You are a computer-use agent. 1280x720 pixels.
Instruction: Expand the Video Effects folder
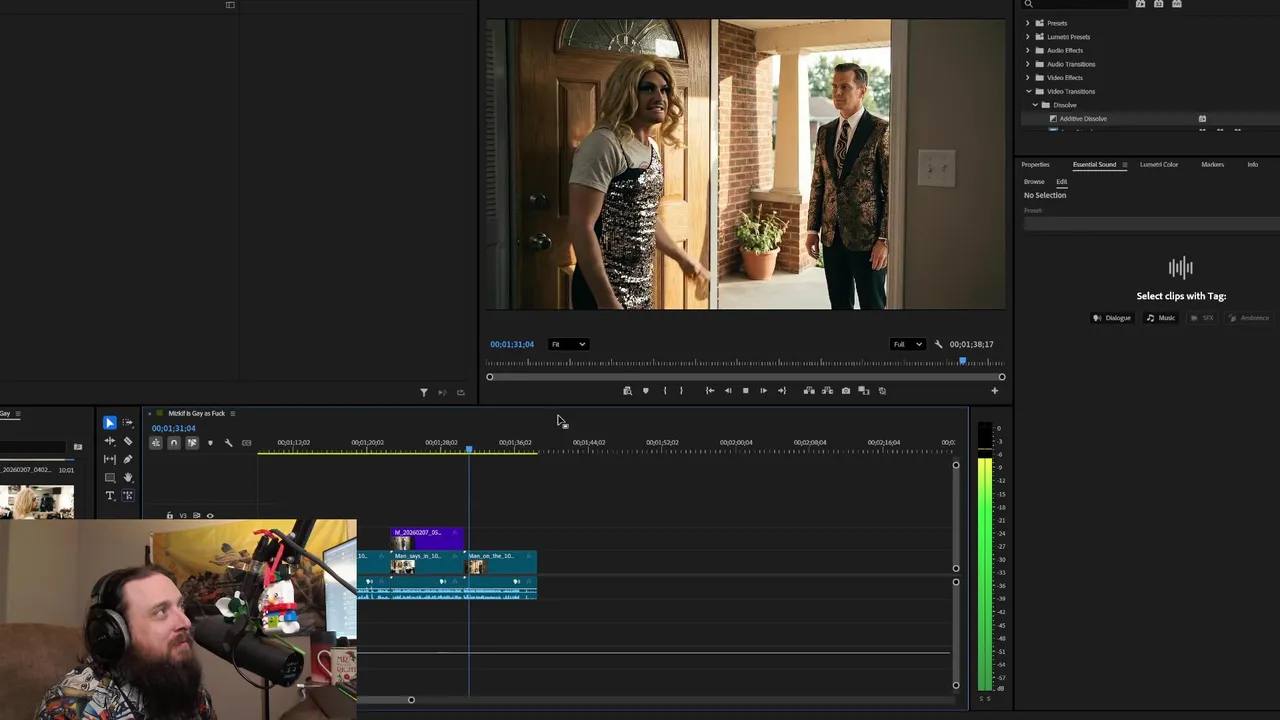[x=1028, y=77]
